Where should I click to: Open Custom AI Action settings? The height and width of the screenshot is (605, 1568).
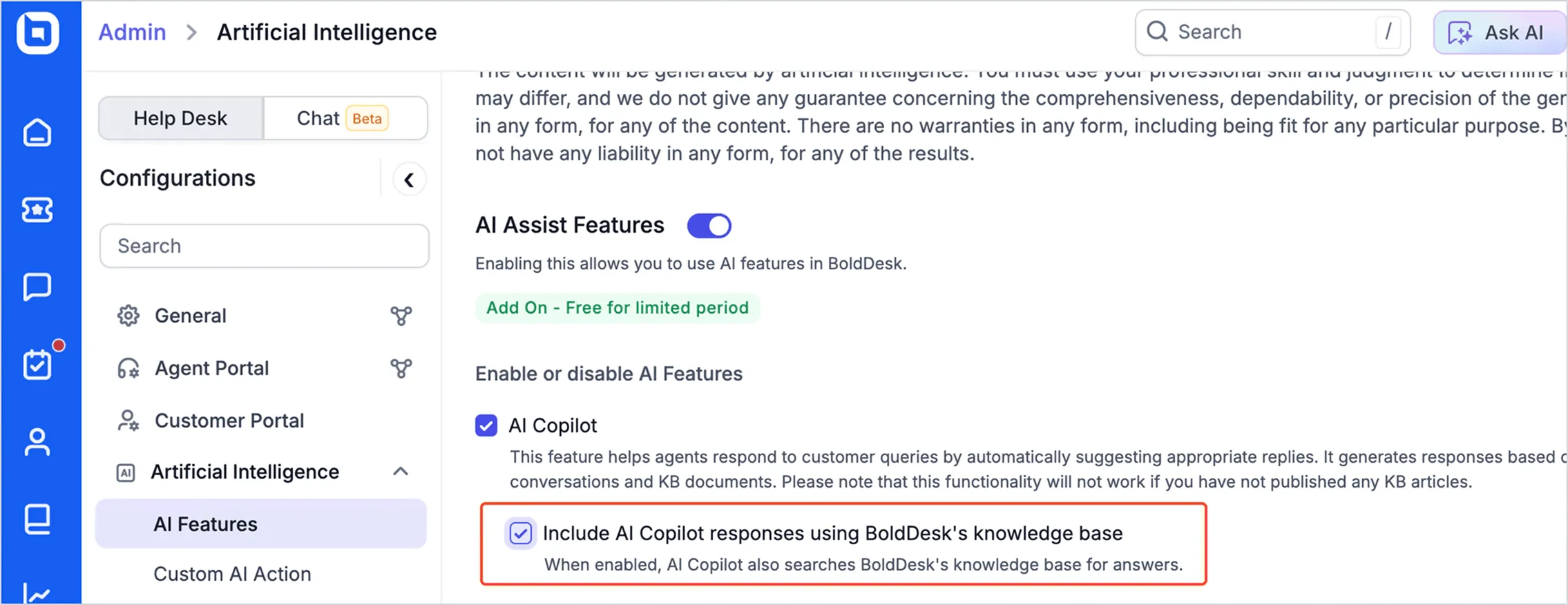coord(232,574)
